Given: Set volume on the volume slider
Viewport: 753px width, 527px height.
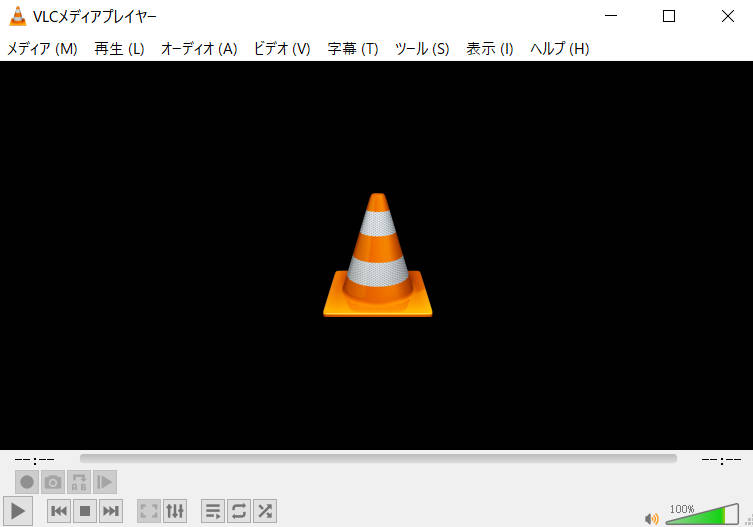Looking at the screenshot, I should 702,514.
